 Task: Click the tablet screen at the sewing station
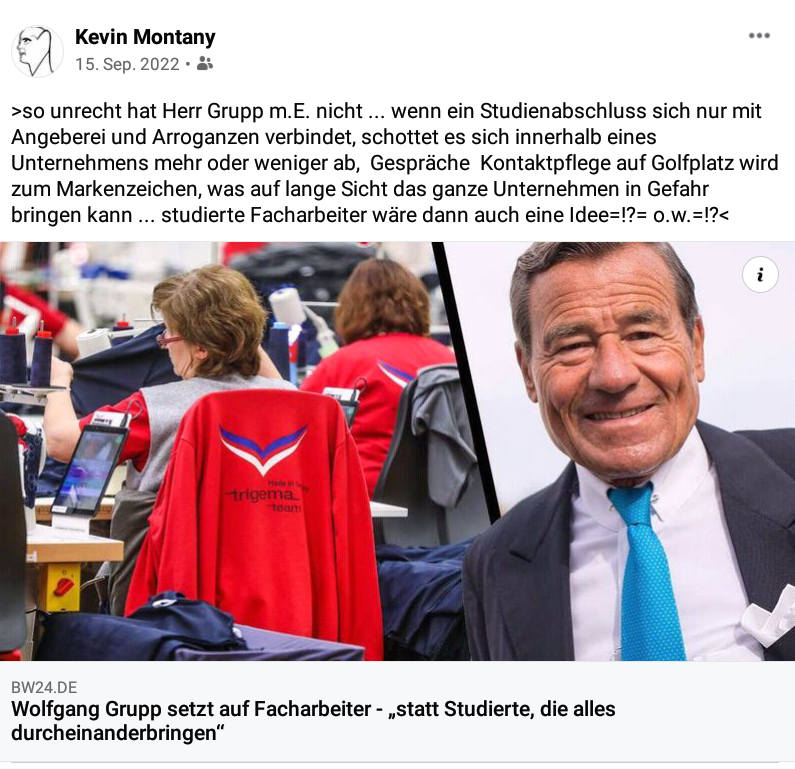click(x=92, y=468)
